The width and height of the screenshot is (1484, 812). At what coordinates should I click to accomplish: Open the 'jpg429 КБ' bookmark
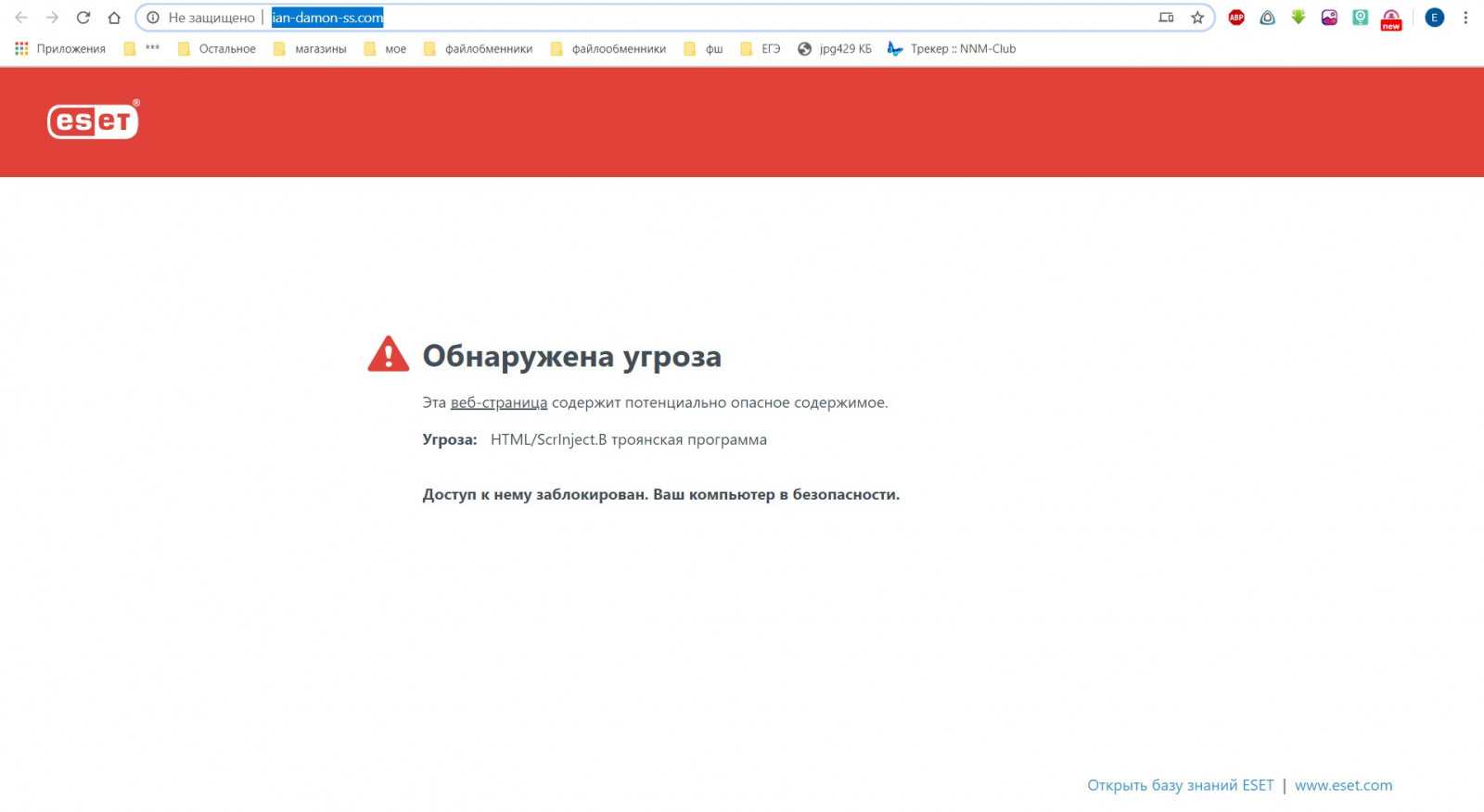pos(835,49)
